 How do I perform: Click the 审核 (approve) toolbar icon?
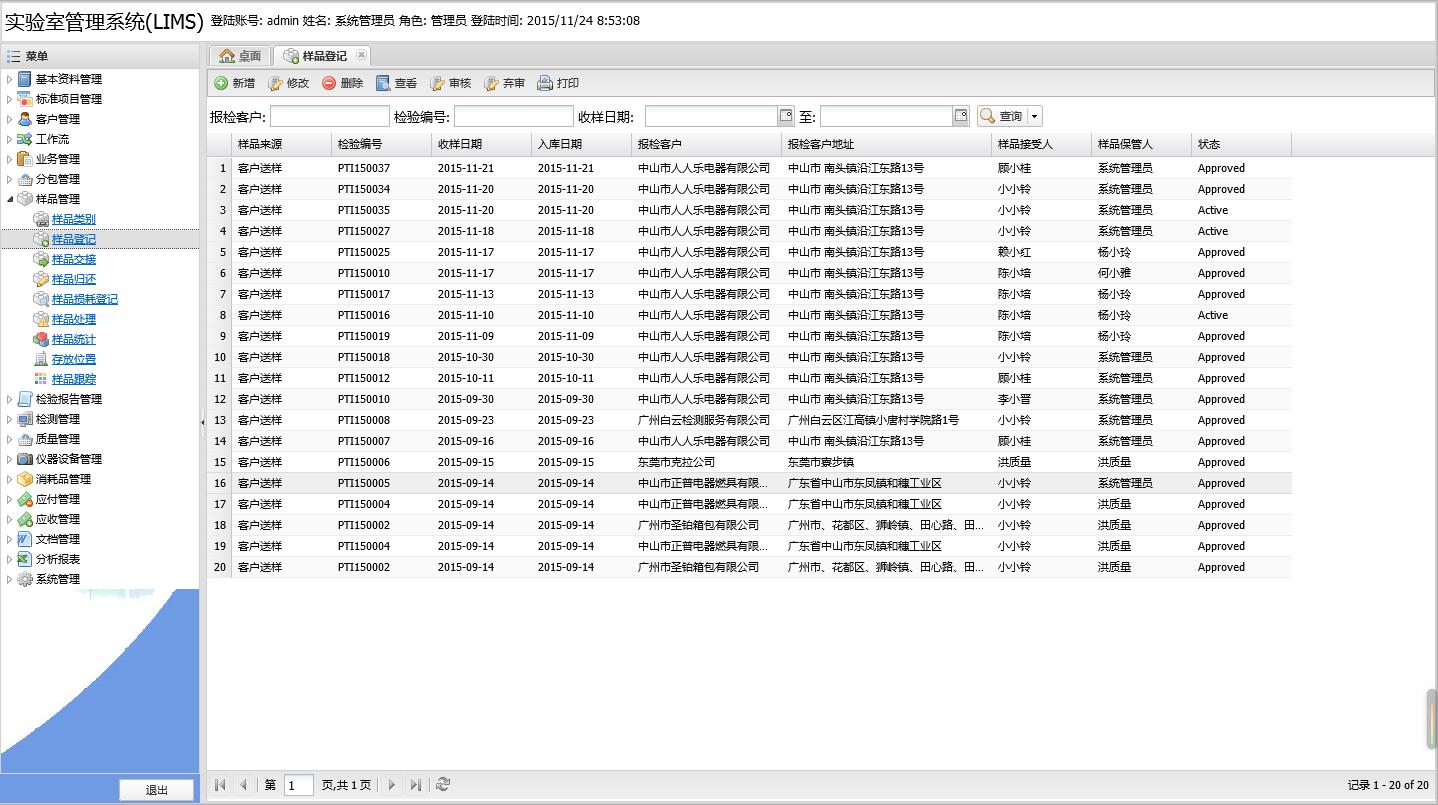click(x=438, y=83)
